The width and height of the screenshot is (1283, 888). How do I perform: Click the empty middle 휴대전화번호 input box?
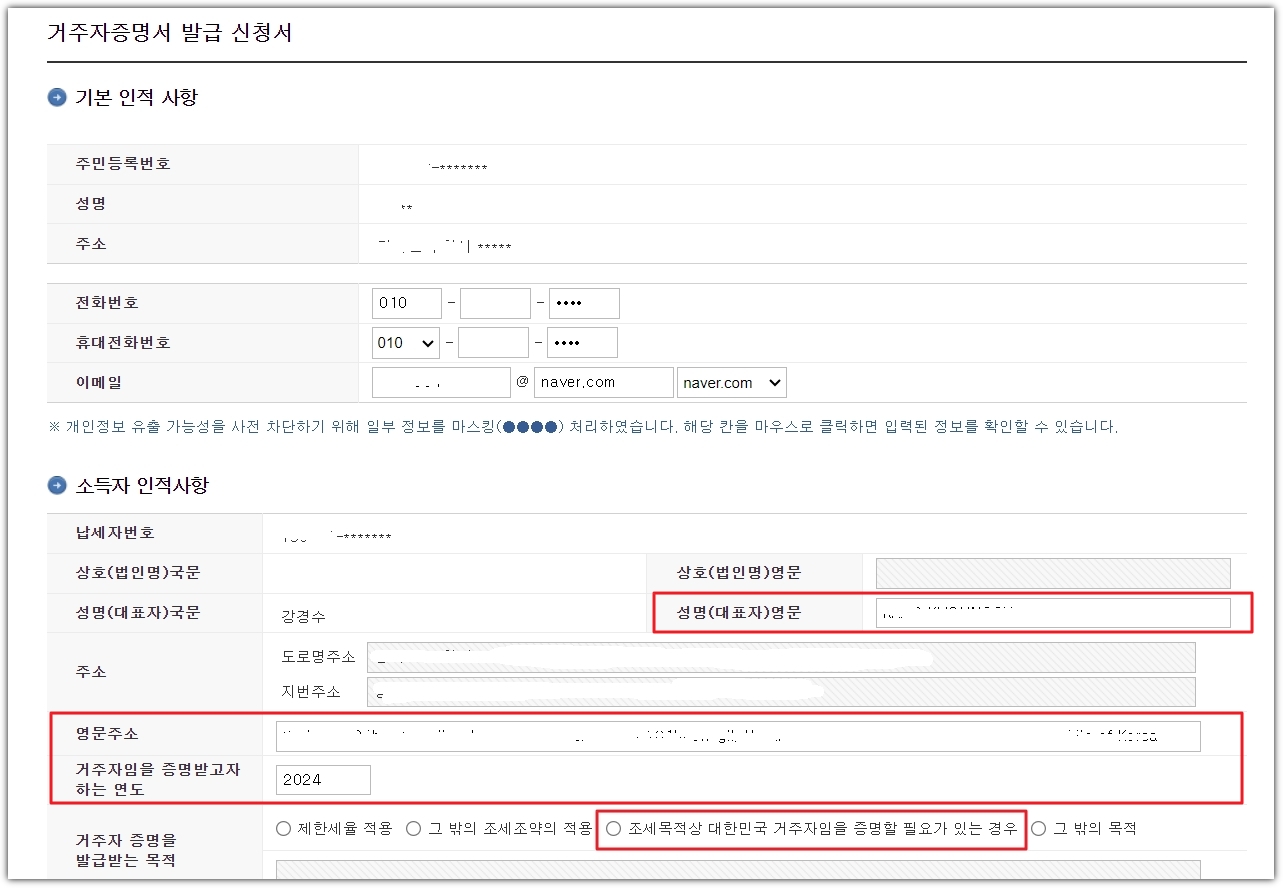[x=493, y=342]
